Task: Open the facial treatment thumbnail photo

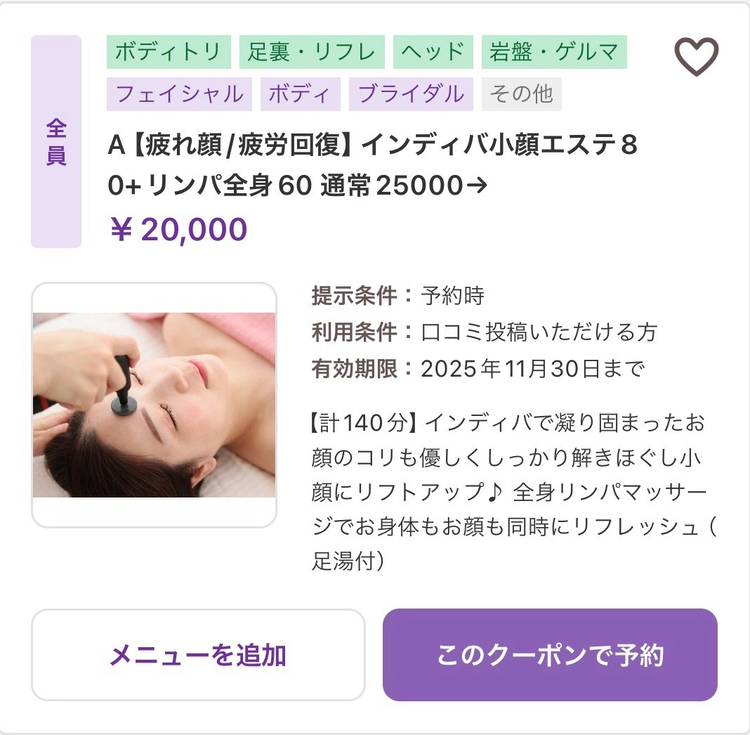Action: coord(154,405)
